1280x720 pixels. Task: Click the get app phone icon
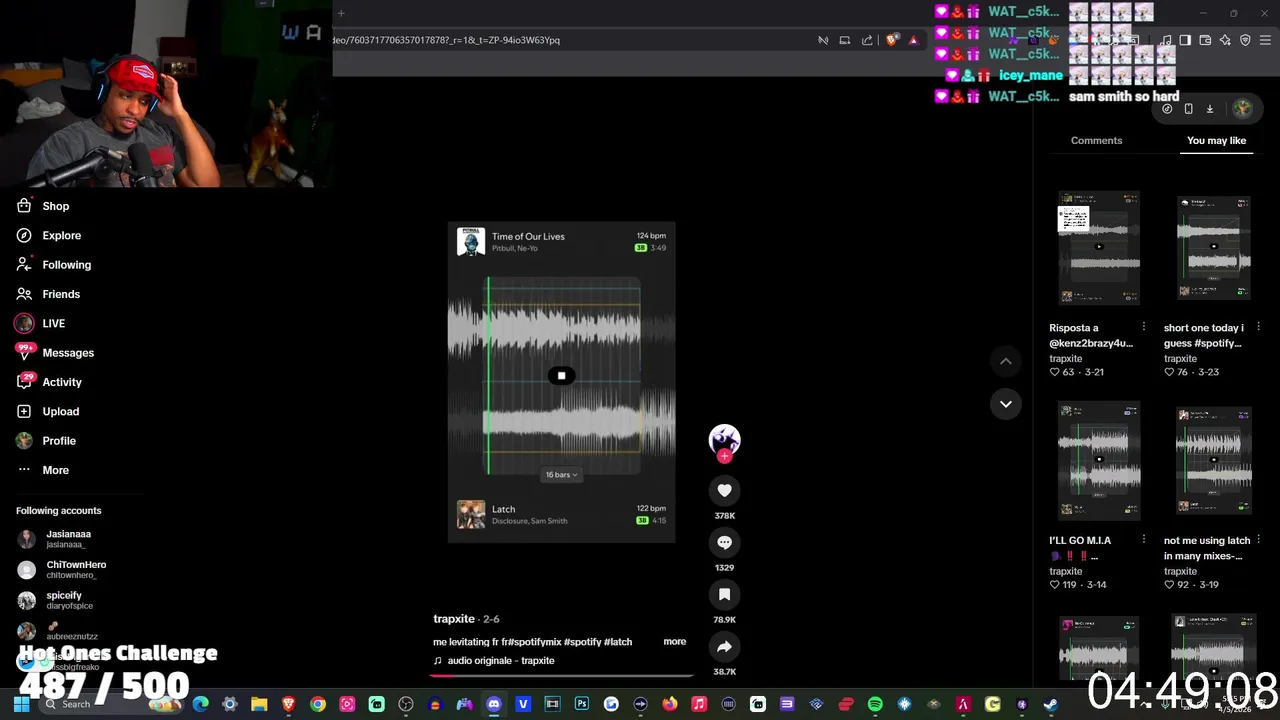coord(1188,109)
